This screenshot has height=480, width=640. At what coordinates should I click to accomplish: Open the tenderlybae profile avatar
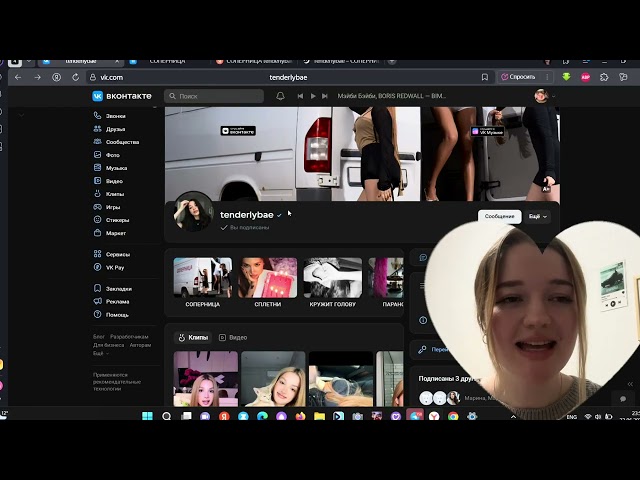click(x=193, y=211)
